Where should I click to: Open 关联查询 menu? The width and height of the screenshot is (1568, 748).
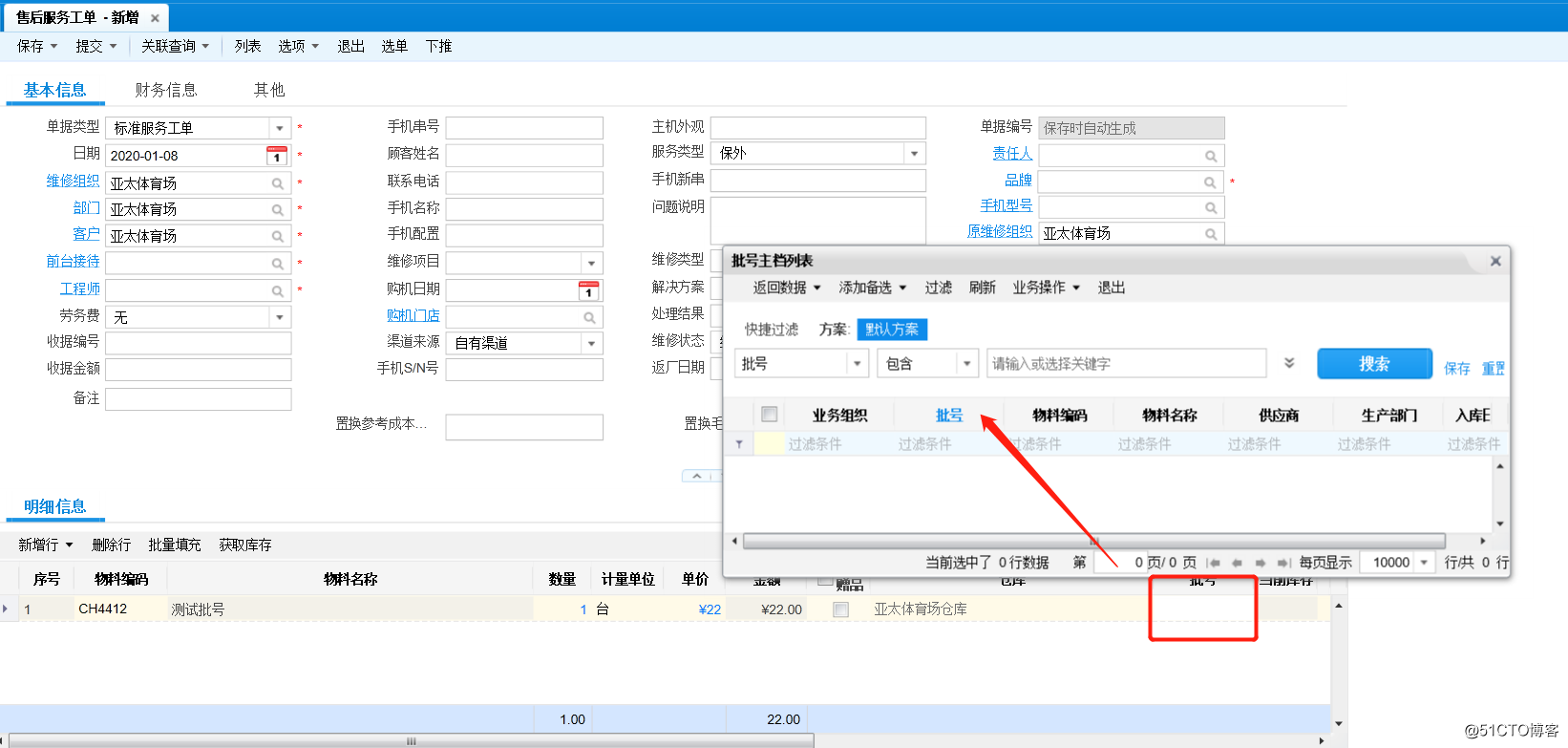(175, 46)
